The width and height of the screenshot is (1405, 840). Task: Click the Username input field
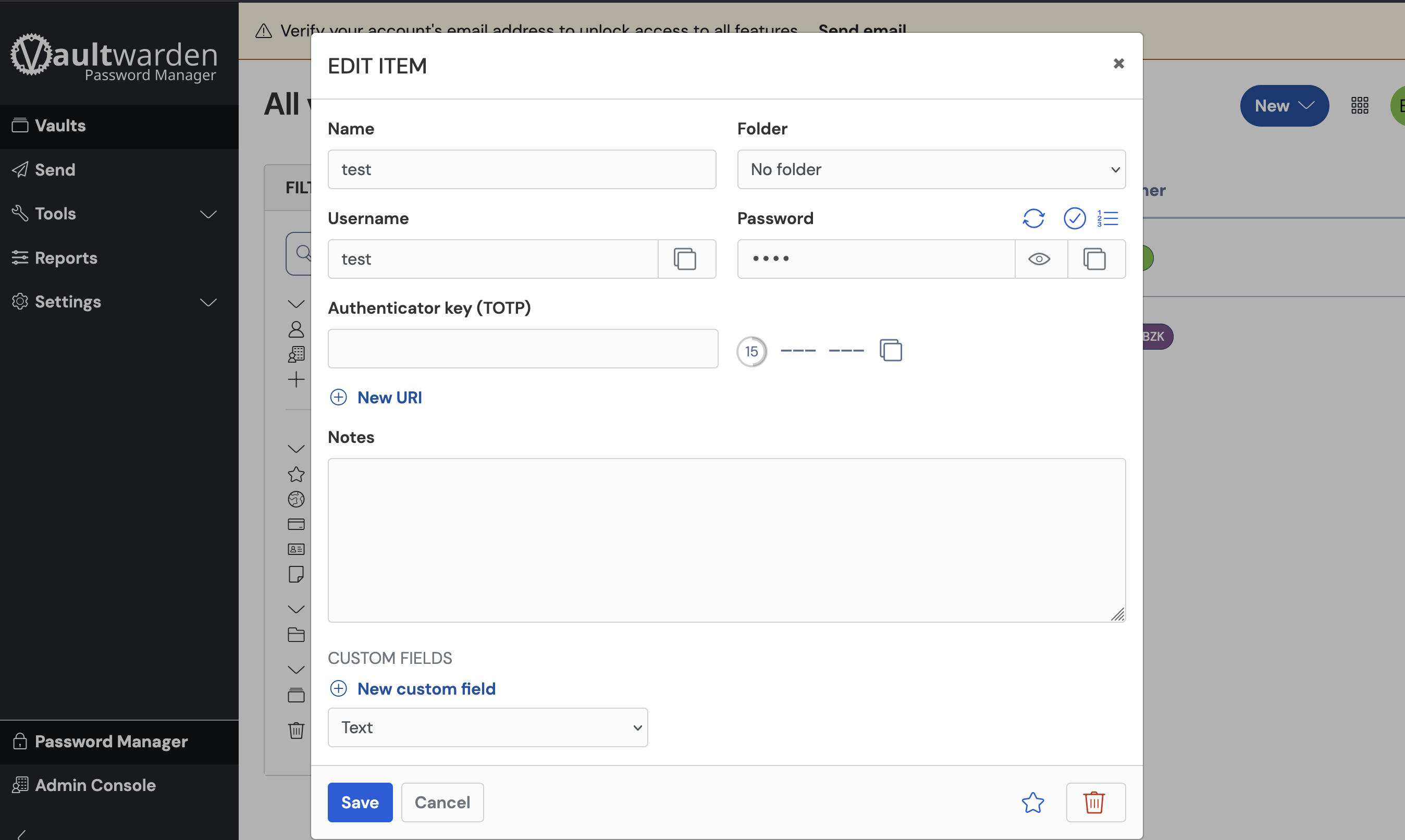pyautogui.click(x=493, y=260)
